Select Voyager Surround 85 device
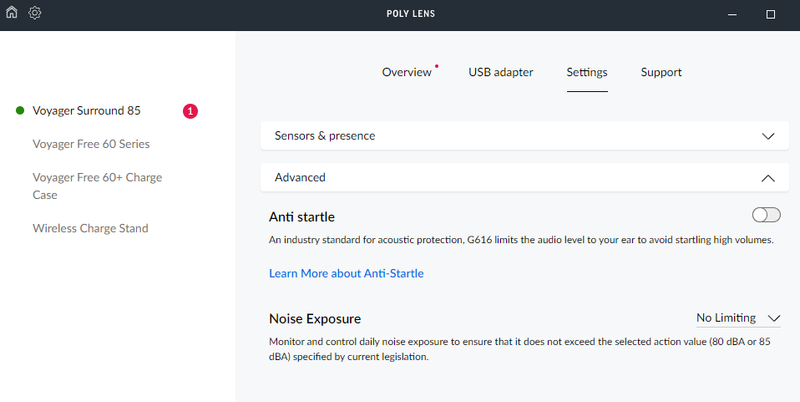The width and height of the screenshot is (800, 402). point(86,111)
